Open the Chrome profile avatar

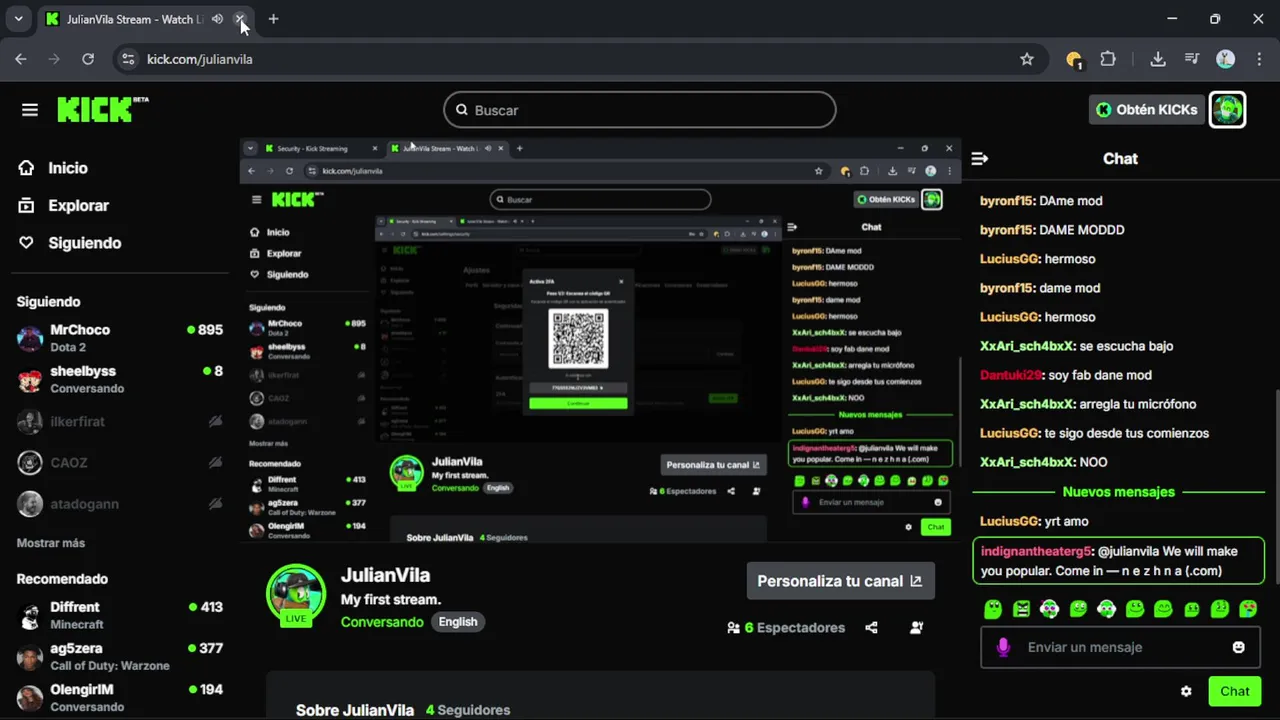coord(1225,59)
